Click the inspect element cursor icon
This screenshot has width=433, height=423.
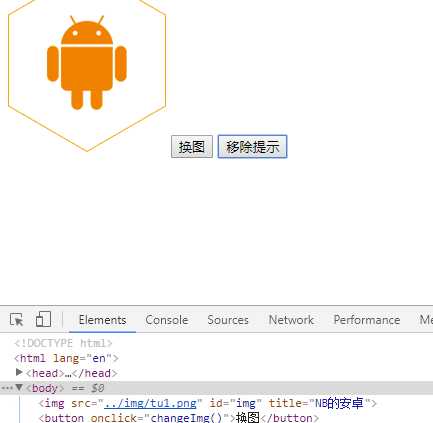tap(16, 320)
